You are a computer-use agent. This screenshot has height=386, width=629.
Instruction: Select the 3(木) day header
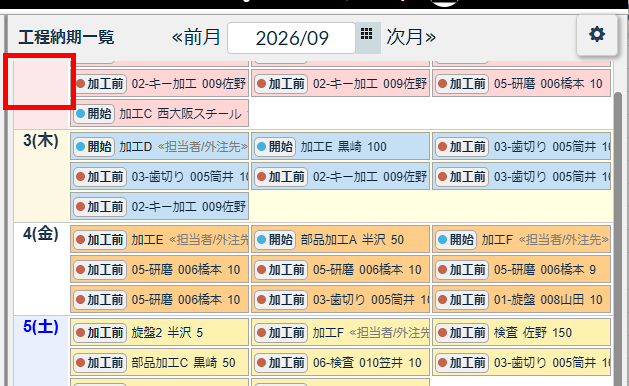[41, 141]
